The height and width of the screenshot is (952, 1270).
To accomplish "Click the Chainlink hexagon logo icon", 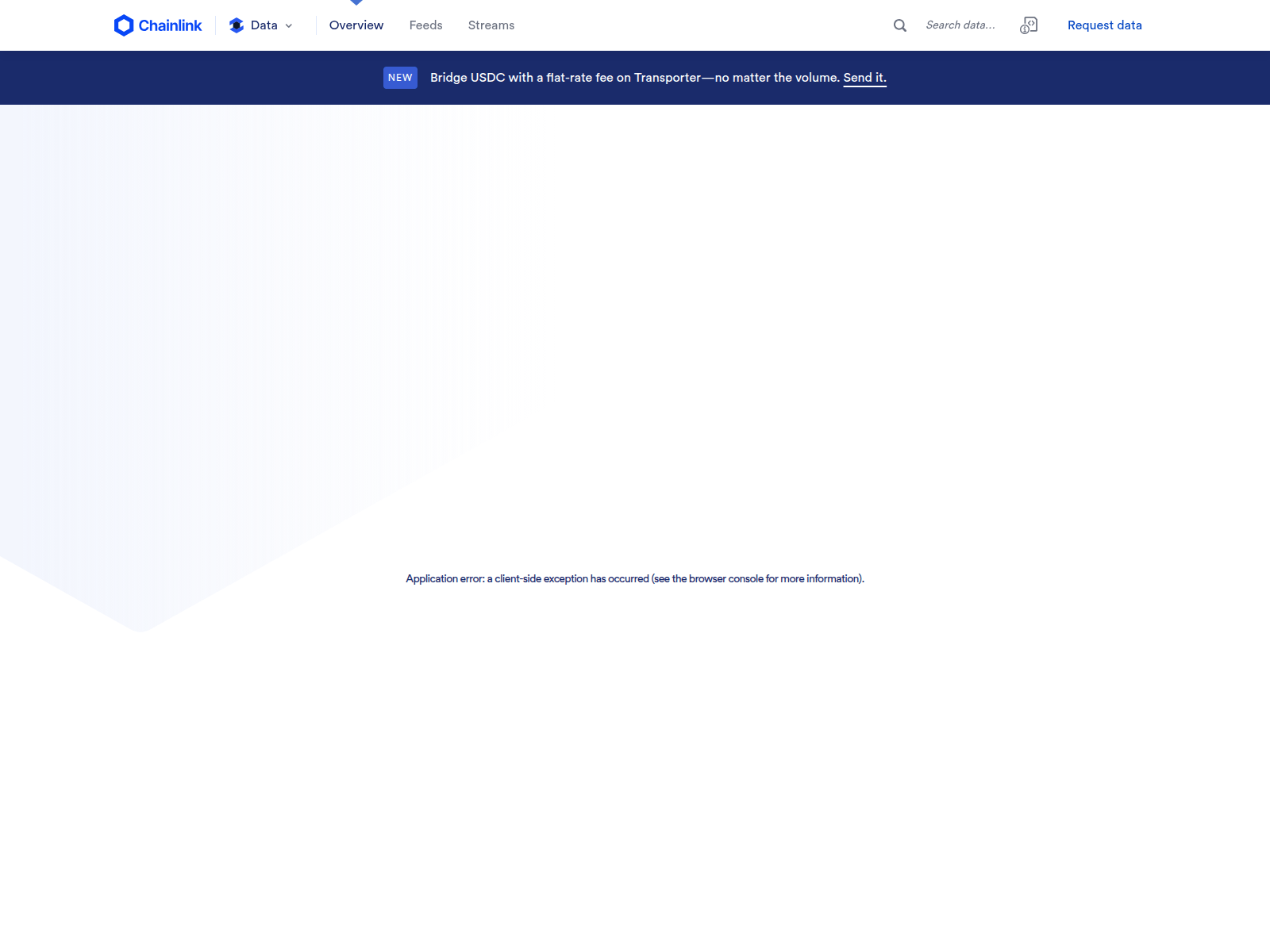I will click(x=125, y=25).
